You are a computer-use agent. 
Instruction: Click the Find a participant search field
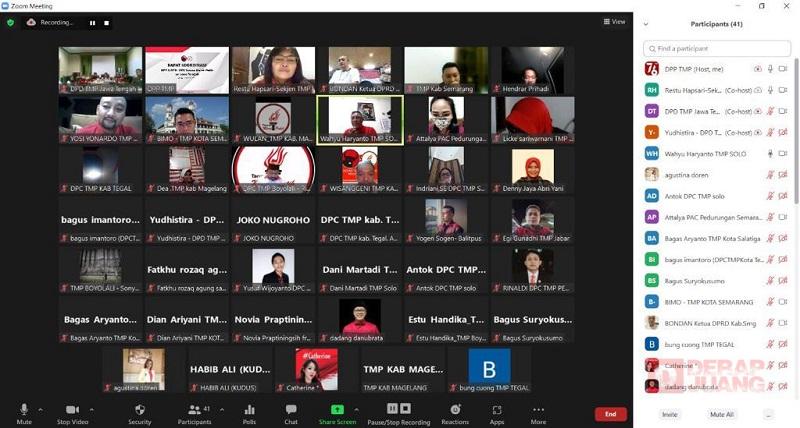pyautogui.click(x=717, y=48)
